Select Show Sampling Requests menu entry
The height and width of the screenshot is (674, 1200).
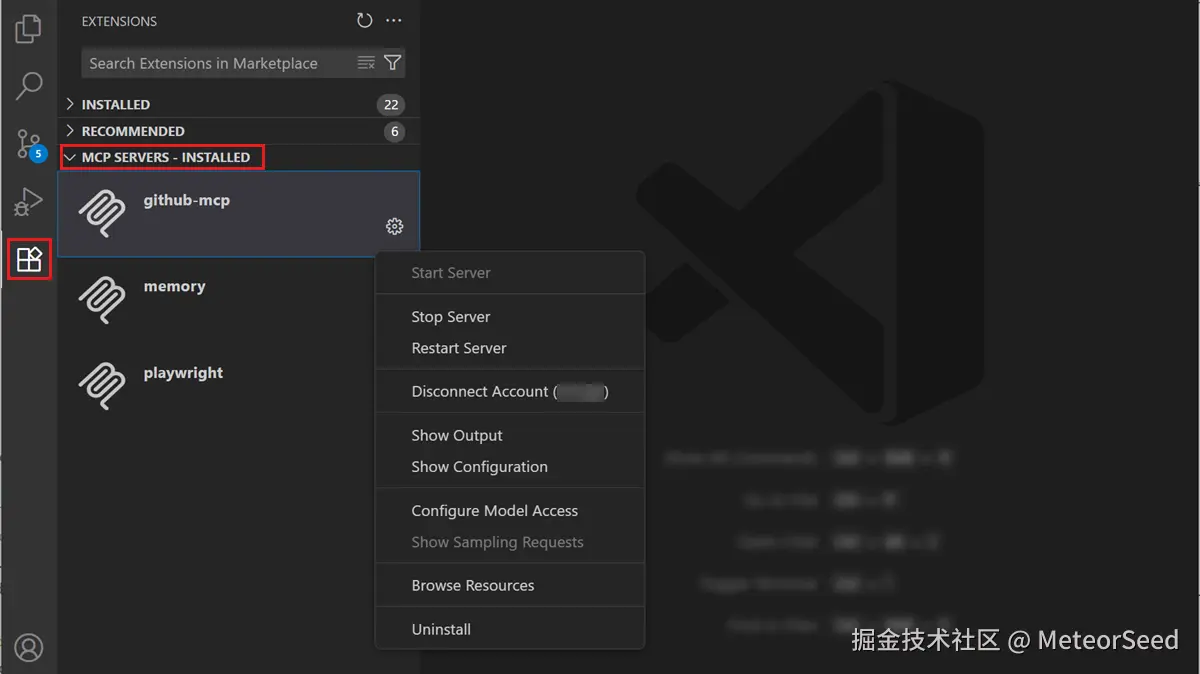point(510,542)
